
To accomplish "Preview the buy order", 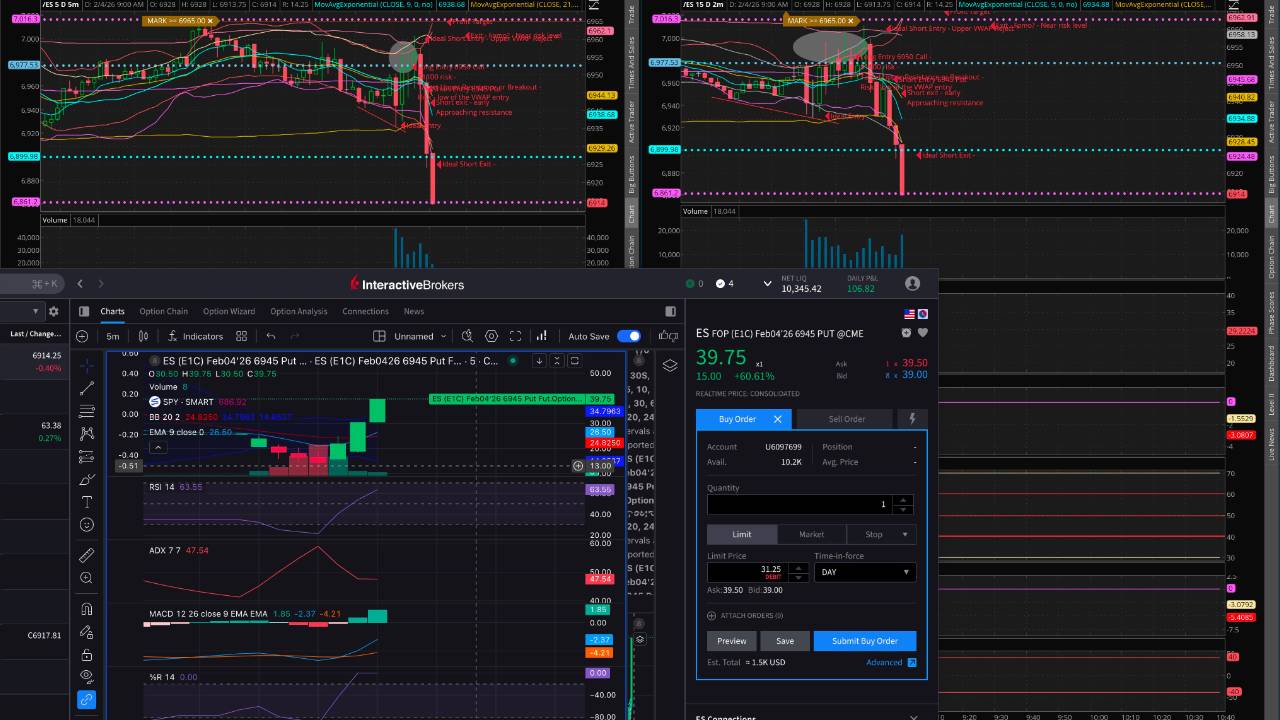I will [x=731, y=641].
